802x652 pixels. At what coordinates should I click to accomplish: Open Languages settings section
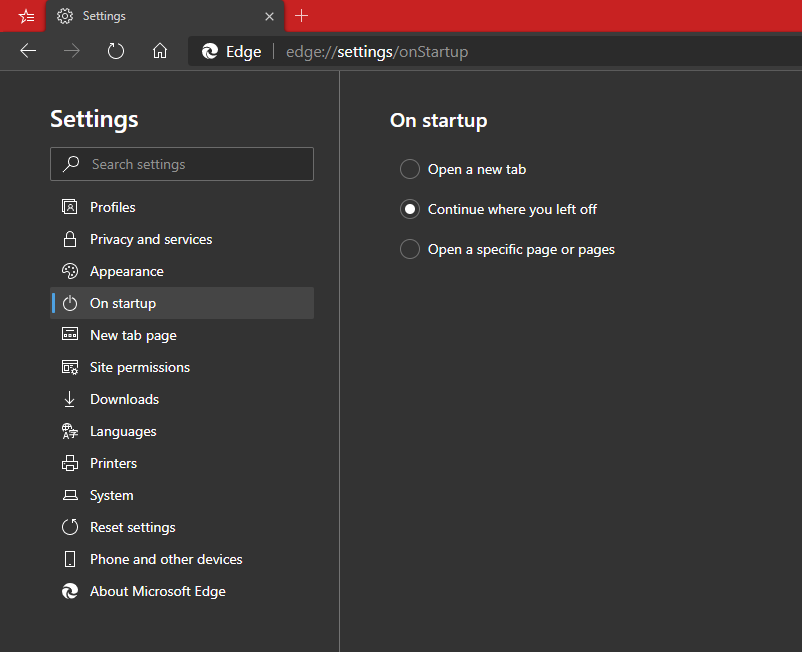pyautogui.click(x=123, y=431)
